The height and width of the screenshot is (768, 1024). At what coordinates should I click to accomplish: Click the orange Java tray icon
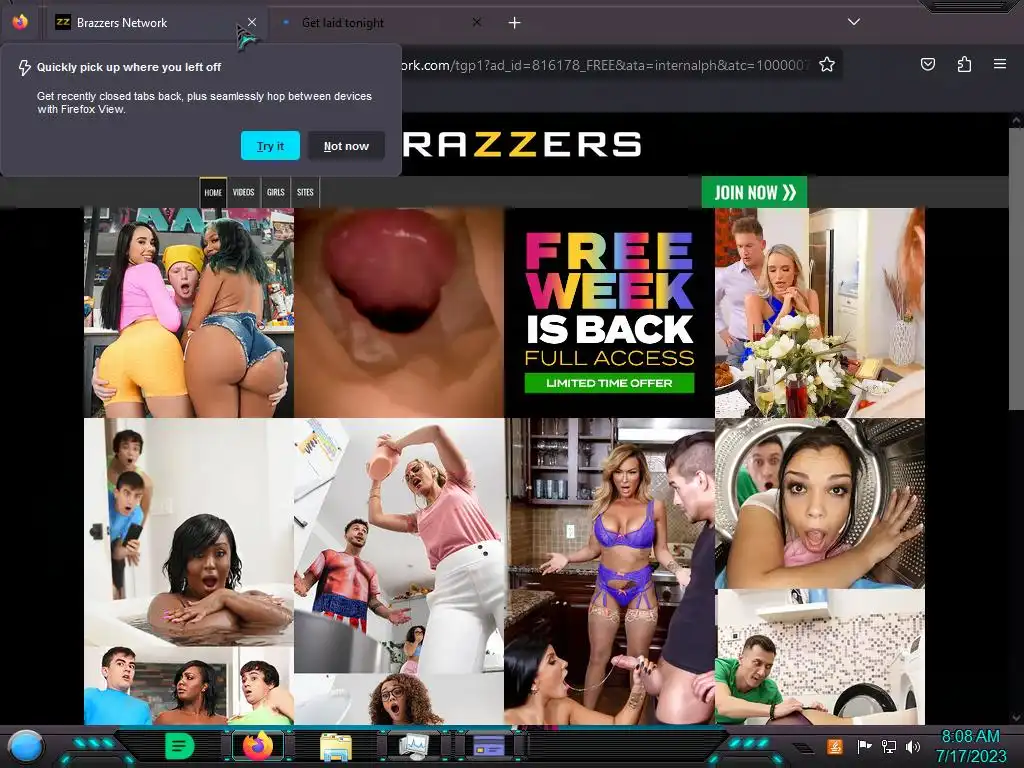(x=835, y=746)
